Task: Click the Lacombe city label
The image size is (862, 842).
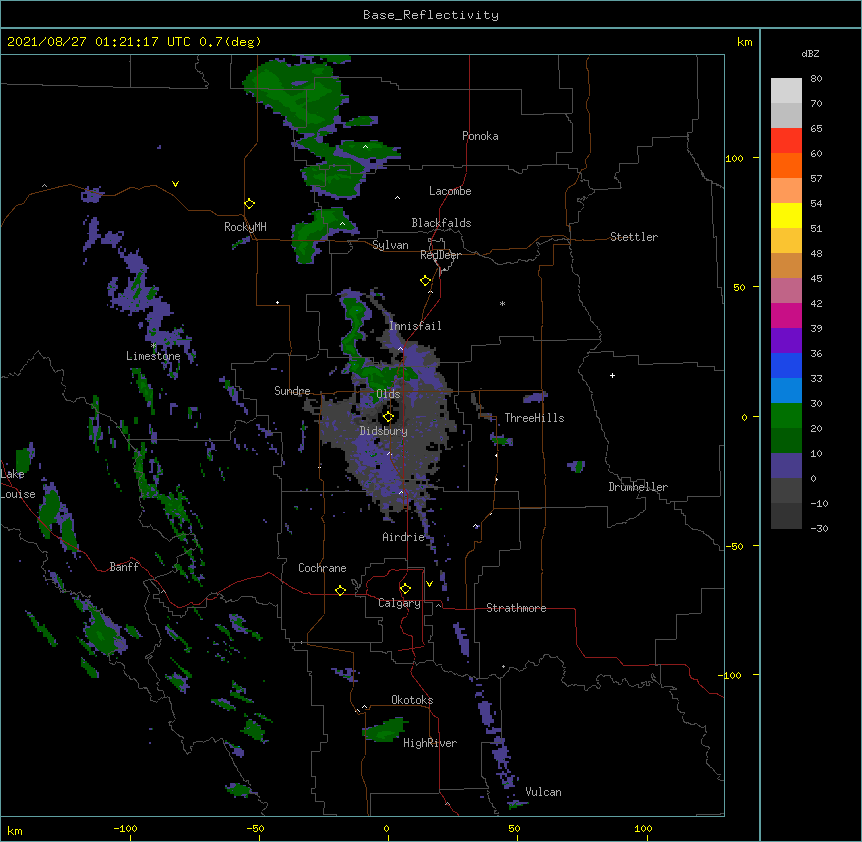Action: (450, 191)
